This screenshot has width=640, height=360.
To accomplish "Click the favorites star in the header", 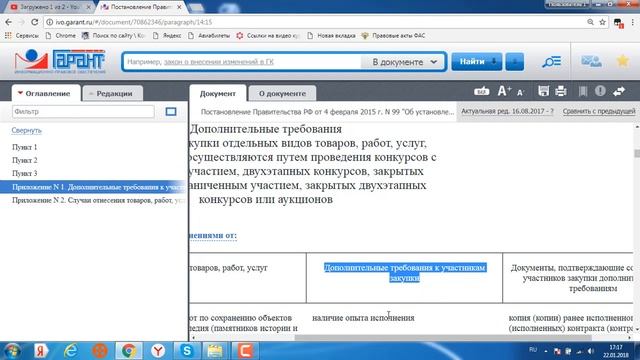I will coord(623,61).
